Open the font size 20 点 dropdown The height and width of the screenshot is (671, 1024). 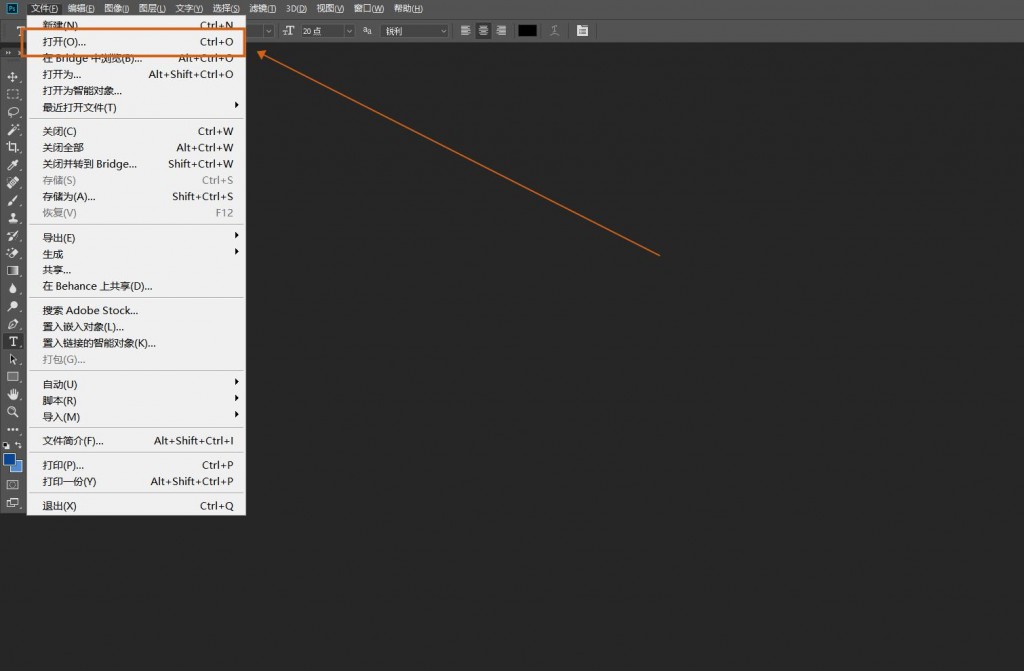[349, 31]
